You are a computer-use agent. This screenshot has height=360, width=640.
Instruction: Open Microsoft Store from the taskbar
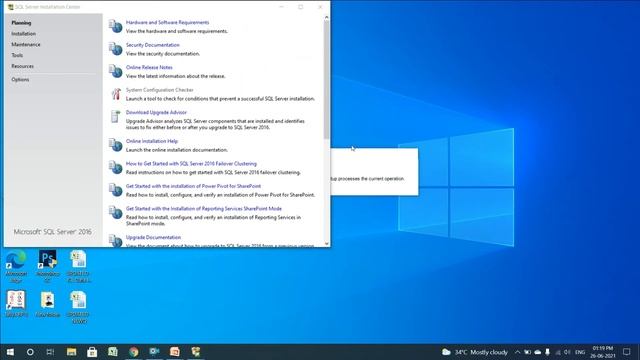[x=92, y=352]
